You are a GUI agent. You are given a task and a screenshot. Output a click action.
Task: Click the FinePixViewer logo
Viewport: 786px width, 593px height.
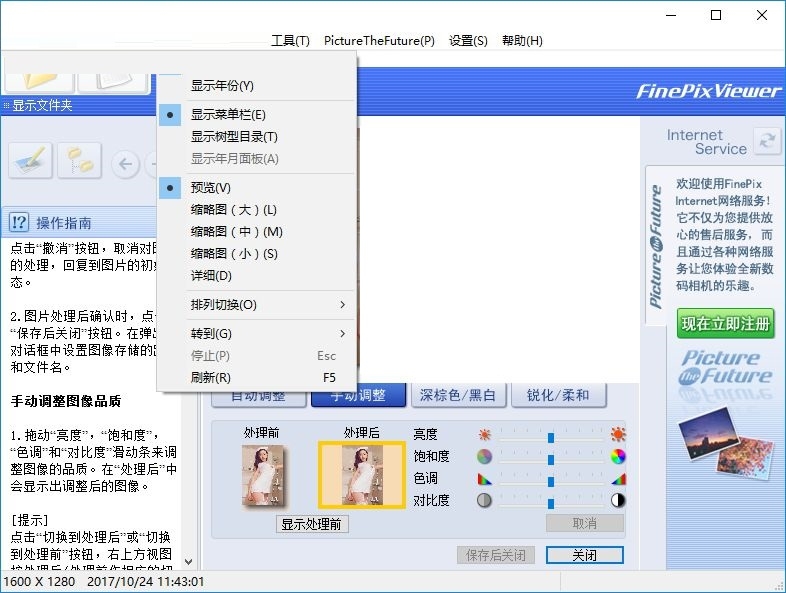[708, 91]
